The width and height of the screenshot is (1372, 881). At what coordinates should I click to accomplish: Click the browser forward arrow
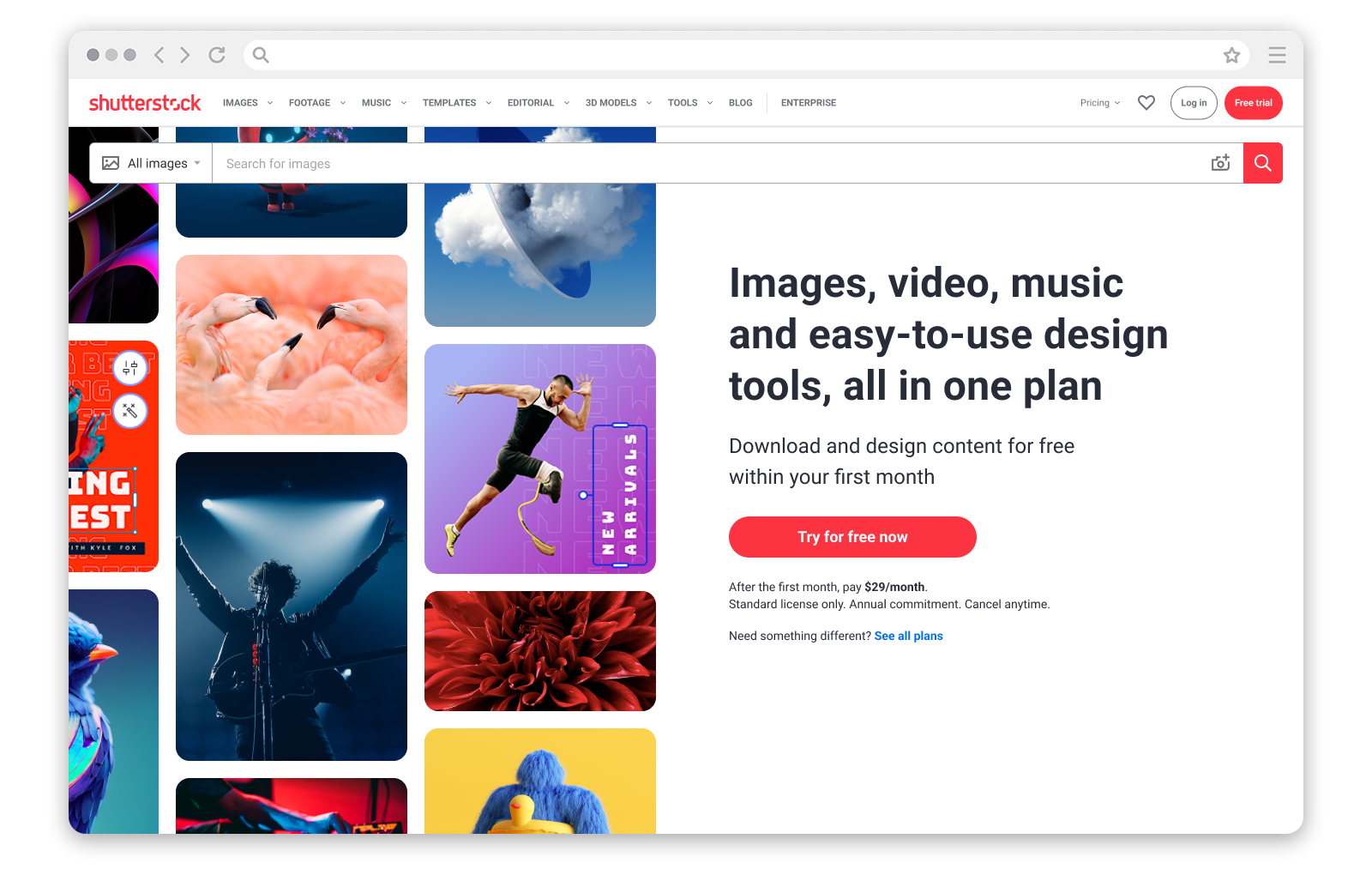click(185, 55)
